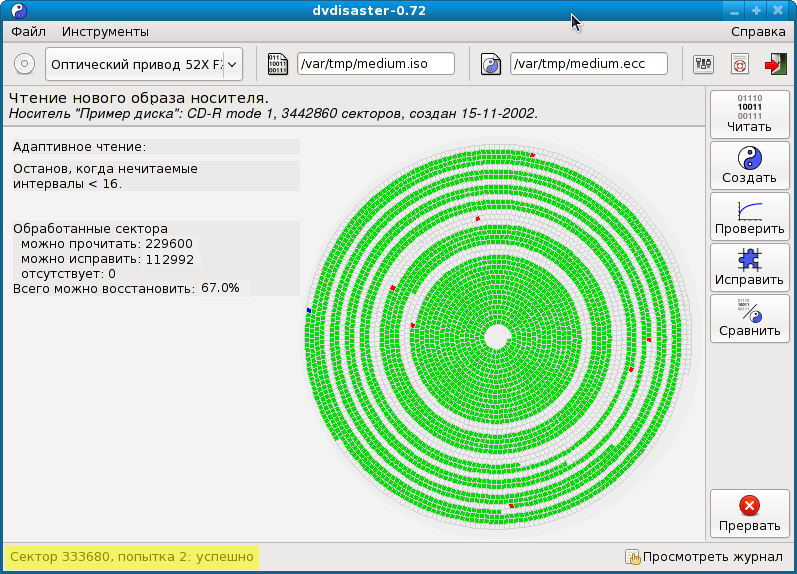Edit the /var/tmp/medium.ecc path field
The width and height of the screenshot is (797, 574).
click(x=589, y=64)
